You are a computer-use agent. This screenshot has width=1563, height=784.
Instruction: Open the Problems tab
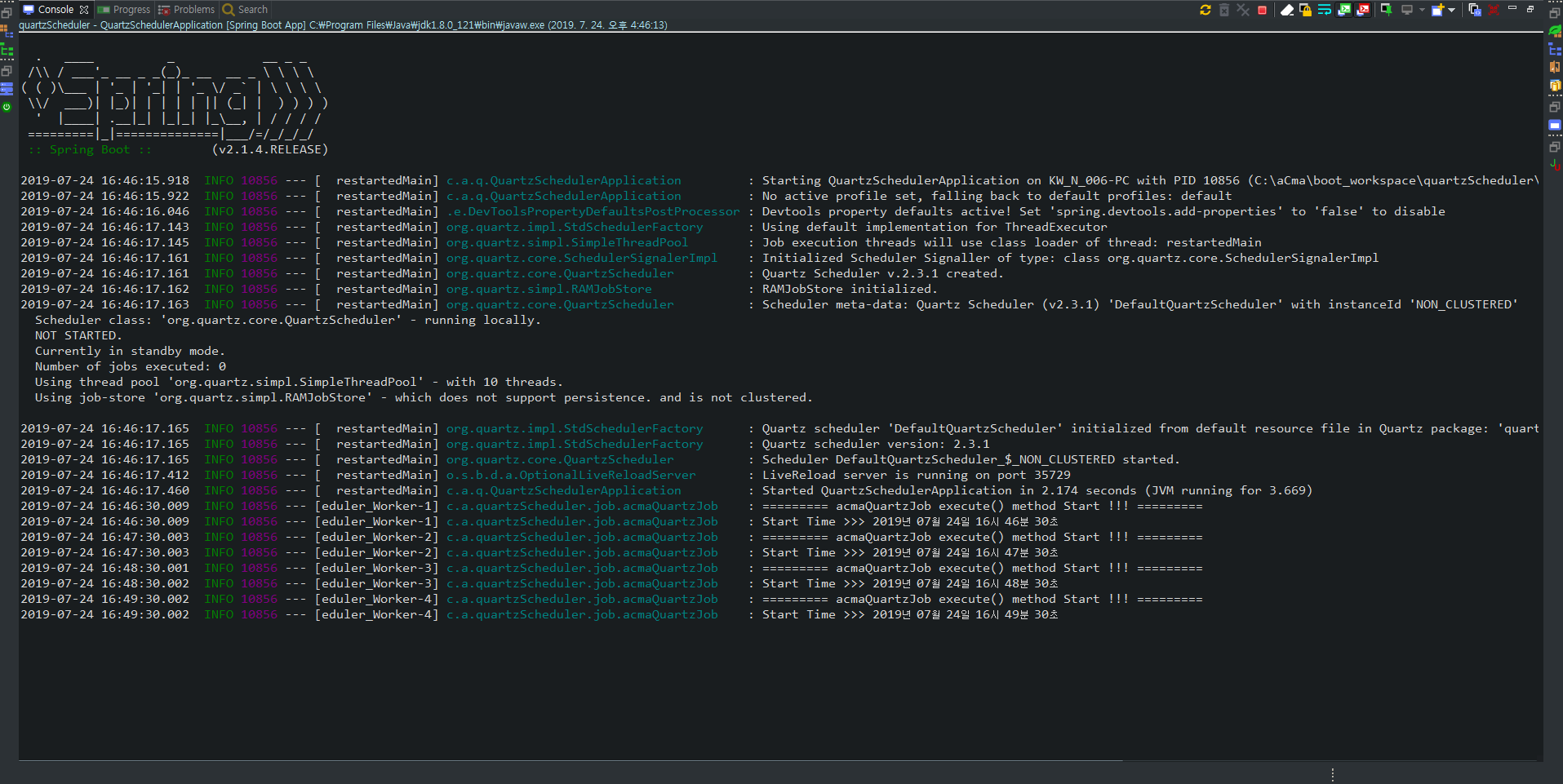(x=186, y=10)
